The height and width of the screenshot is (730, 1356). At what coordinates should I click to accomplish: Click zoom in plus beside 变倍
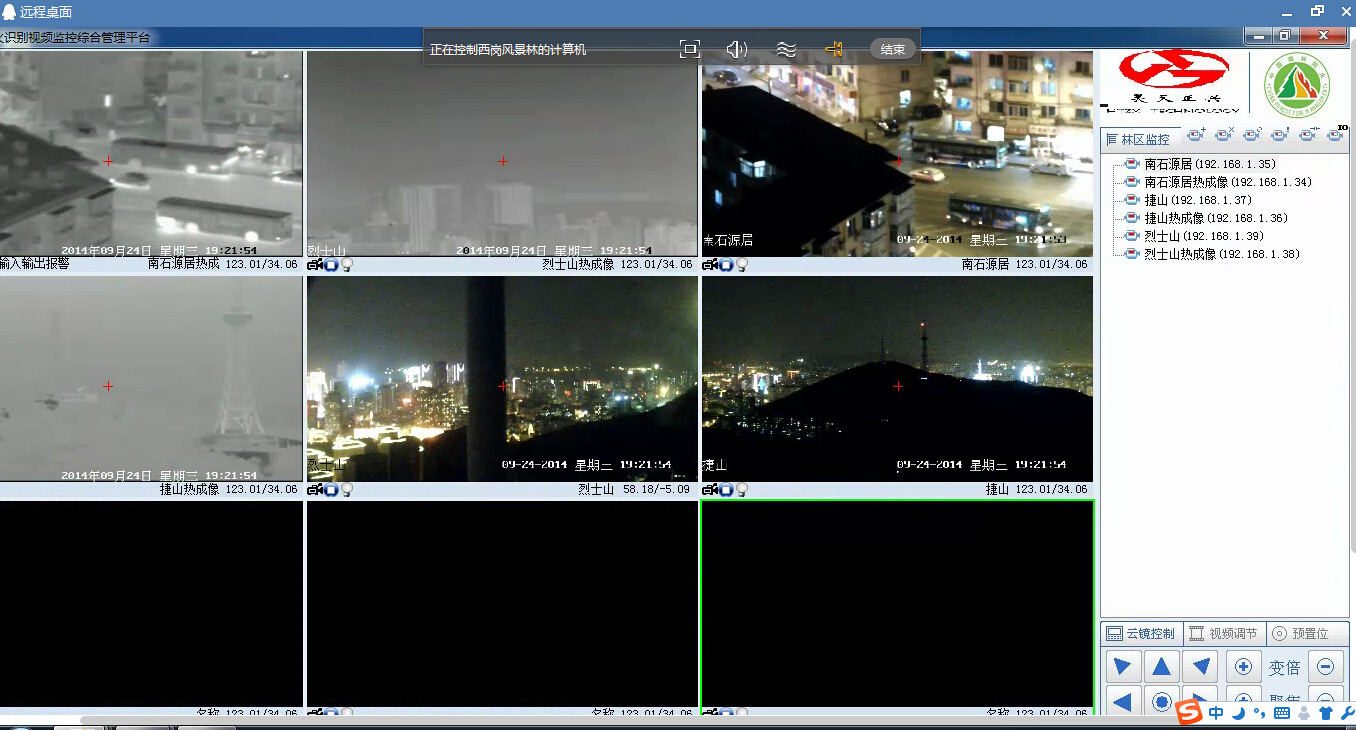click(1243, 667)
